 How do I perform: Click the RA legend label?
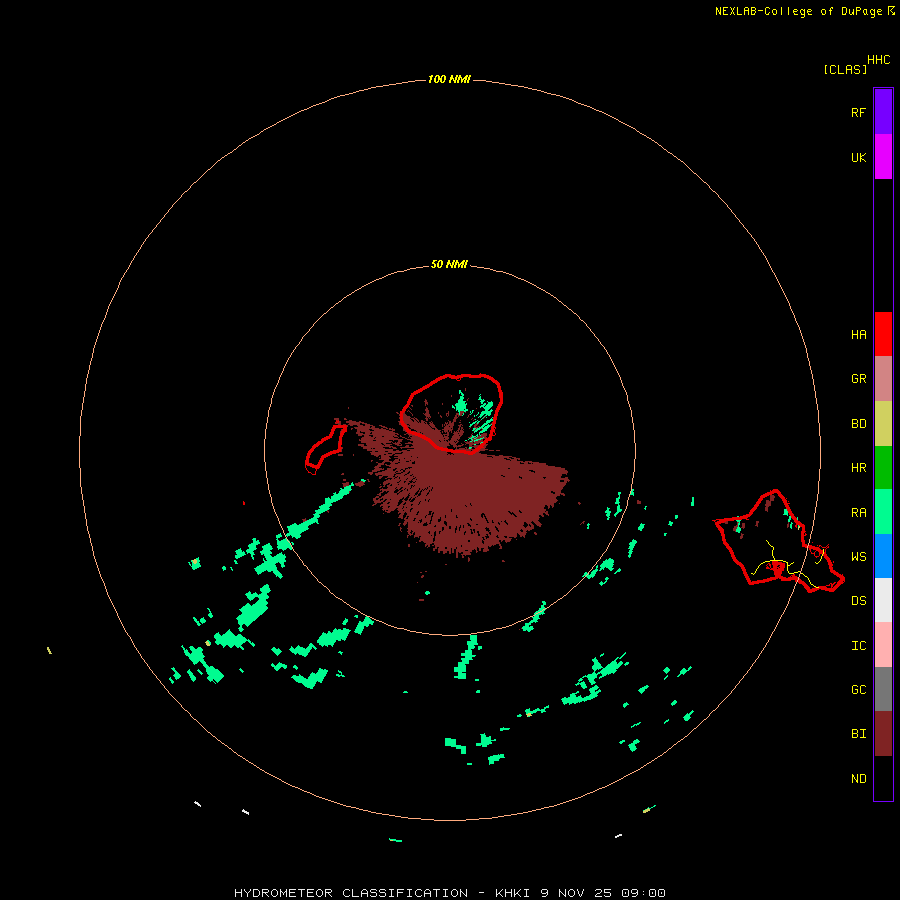point(858,513)
